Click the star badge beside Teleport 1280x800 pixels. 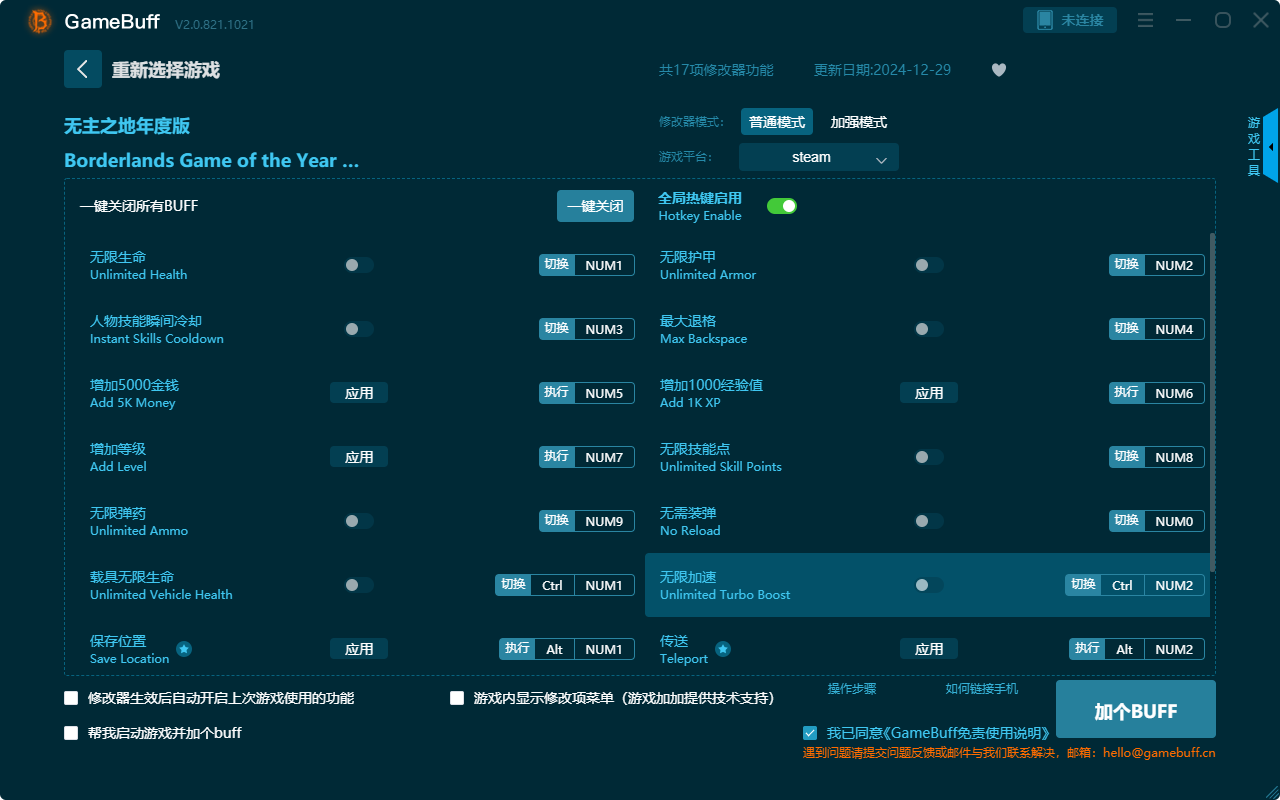[x=723, y=649]
